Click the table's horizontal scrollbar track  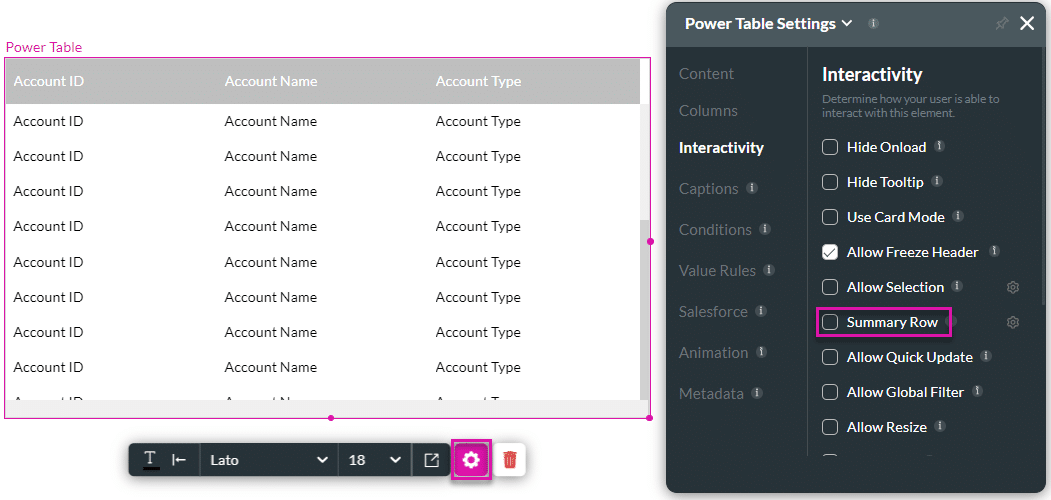point(327,408)
